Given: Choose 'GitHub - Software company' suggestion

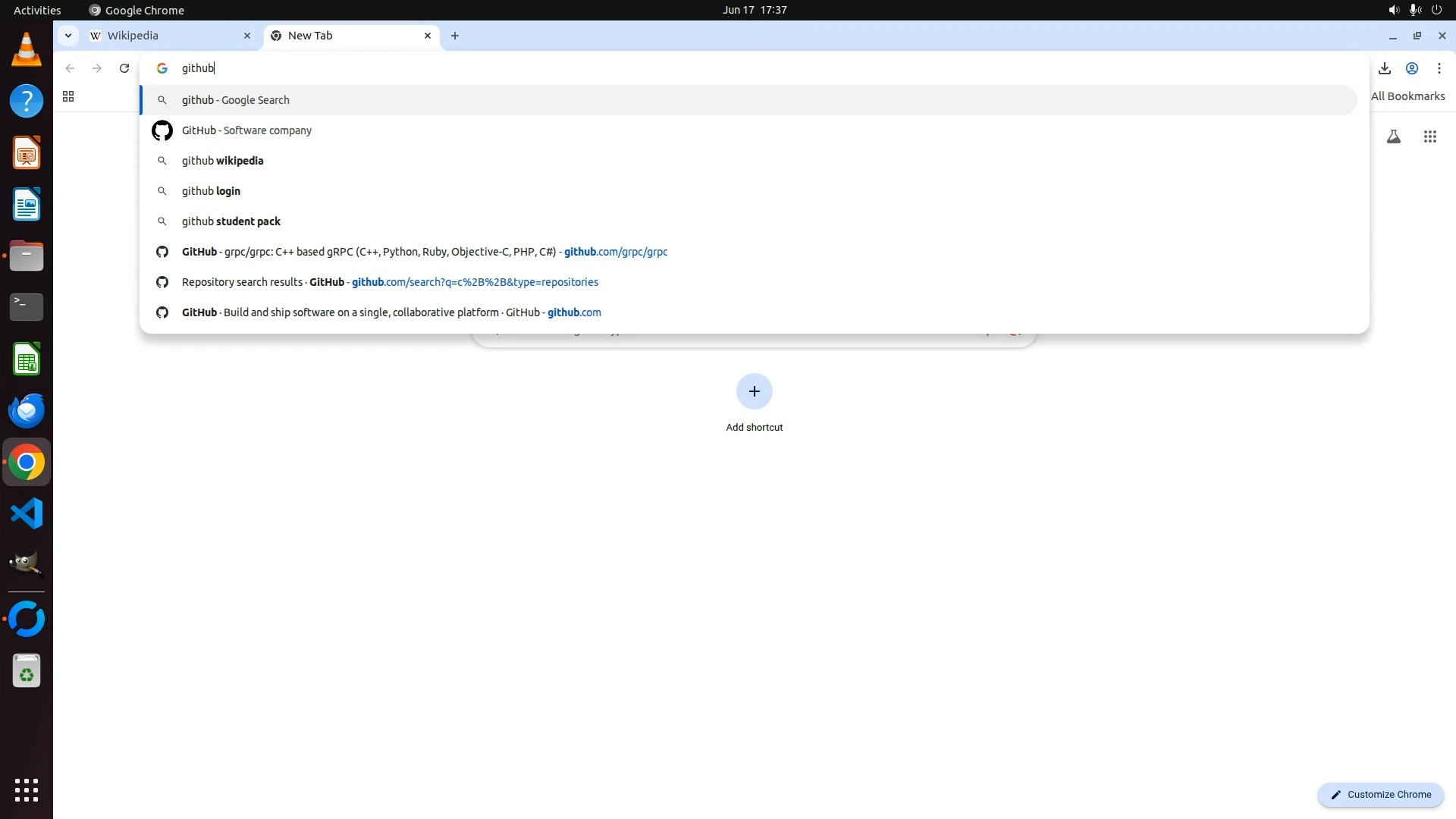Looking at the screenshot, I should pyautogui.click(x=246, y=130).
